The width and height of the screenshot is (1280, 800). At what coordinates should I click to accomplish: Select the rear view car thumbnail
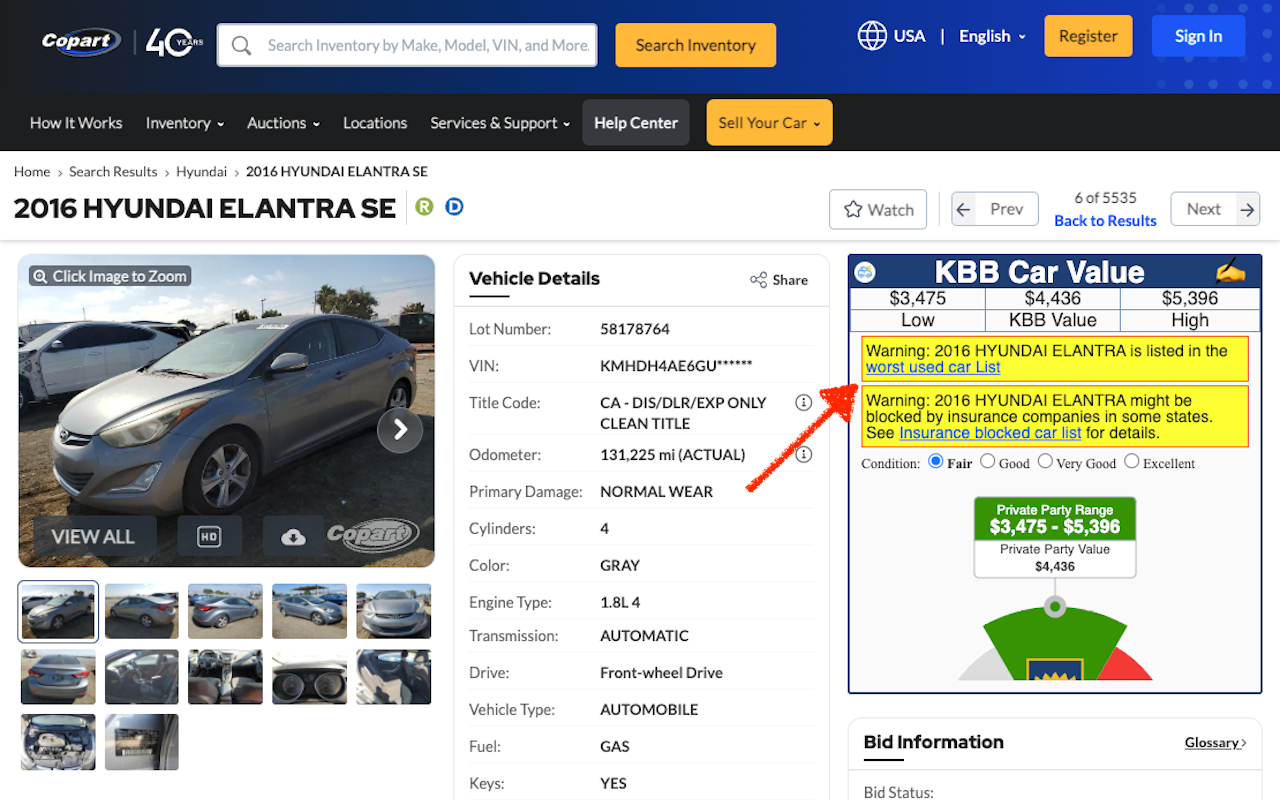(x=58, y=677)
